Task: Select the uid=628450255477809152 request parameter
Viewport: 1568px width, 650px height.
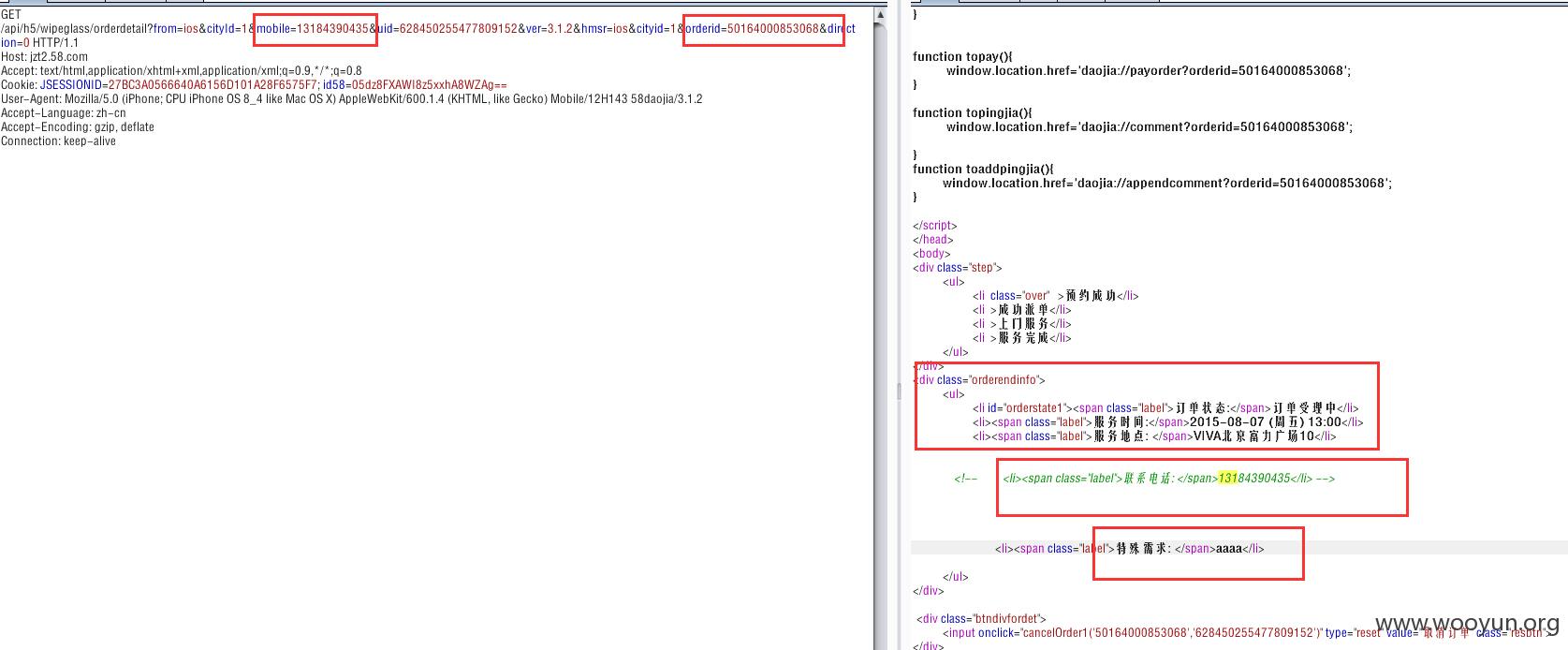Action: [x=447, y=29]
